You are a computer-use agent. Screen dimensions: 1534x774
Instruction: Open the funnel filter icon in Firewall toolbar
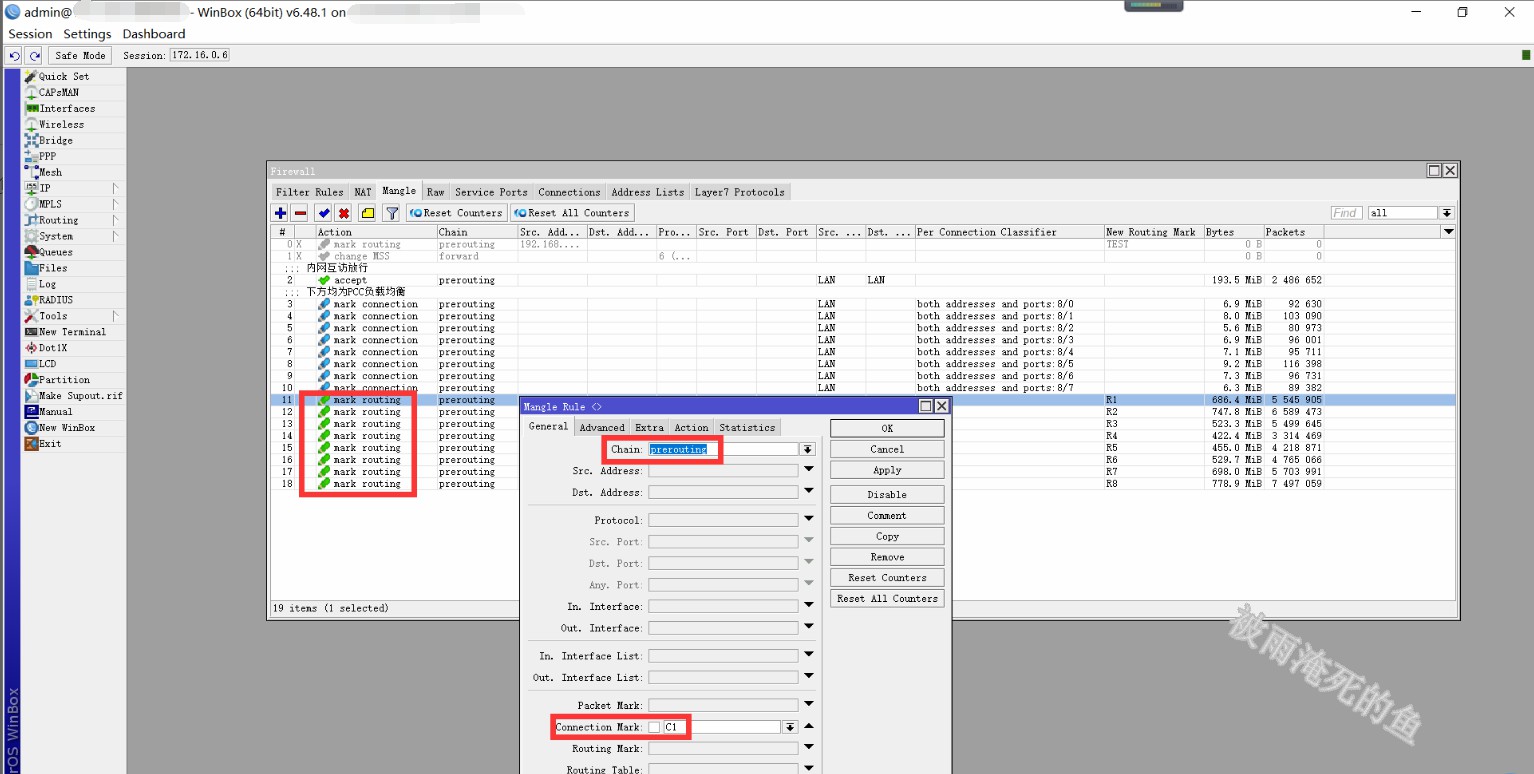392,213
